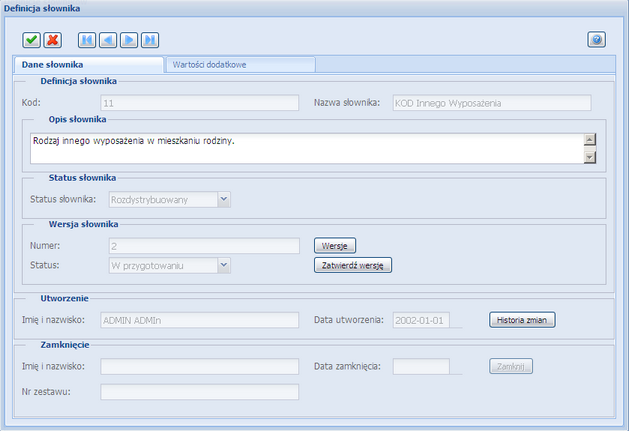The image size is (629, 431).
Task: Go to the next record
Action: click(x=129, y=40)
